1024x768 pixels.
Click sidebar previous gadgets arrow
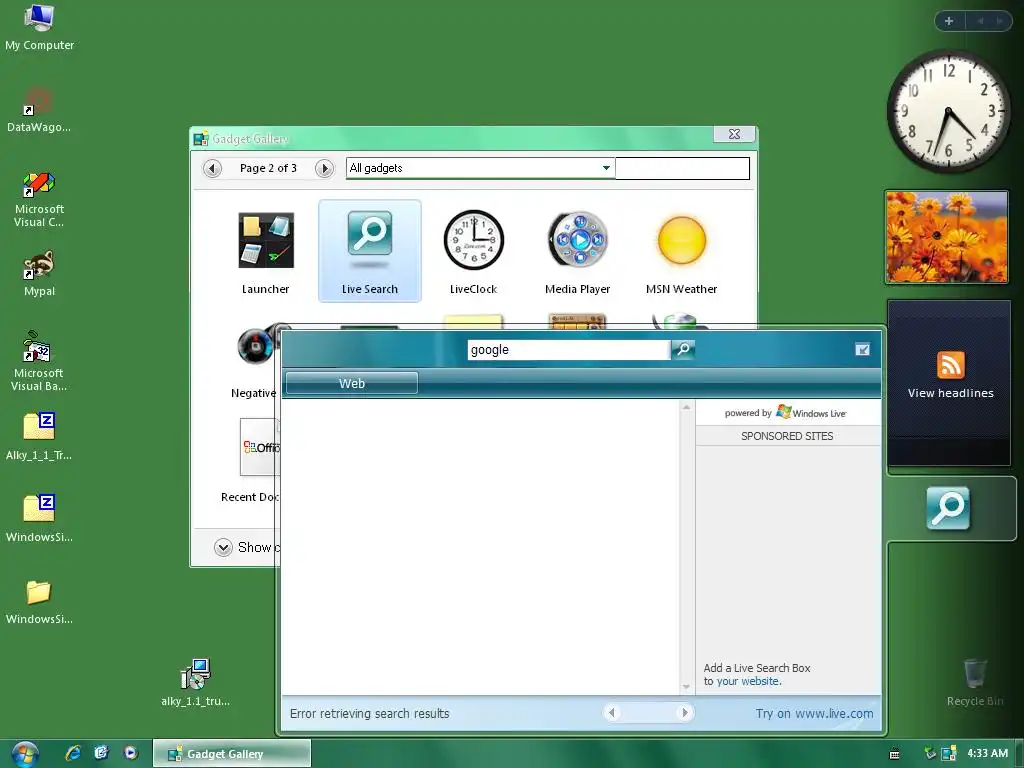pyautogui.click(x=980, y=21)
